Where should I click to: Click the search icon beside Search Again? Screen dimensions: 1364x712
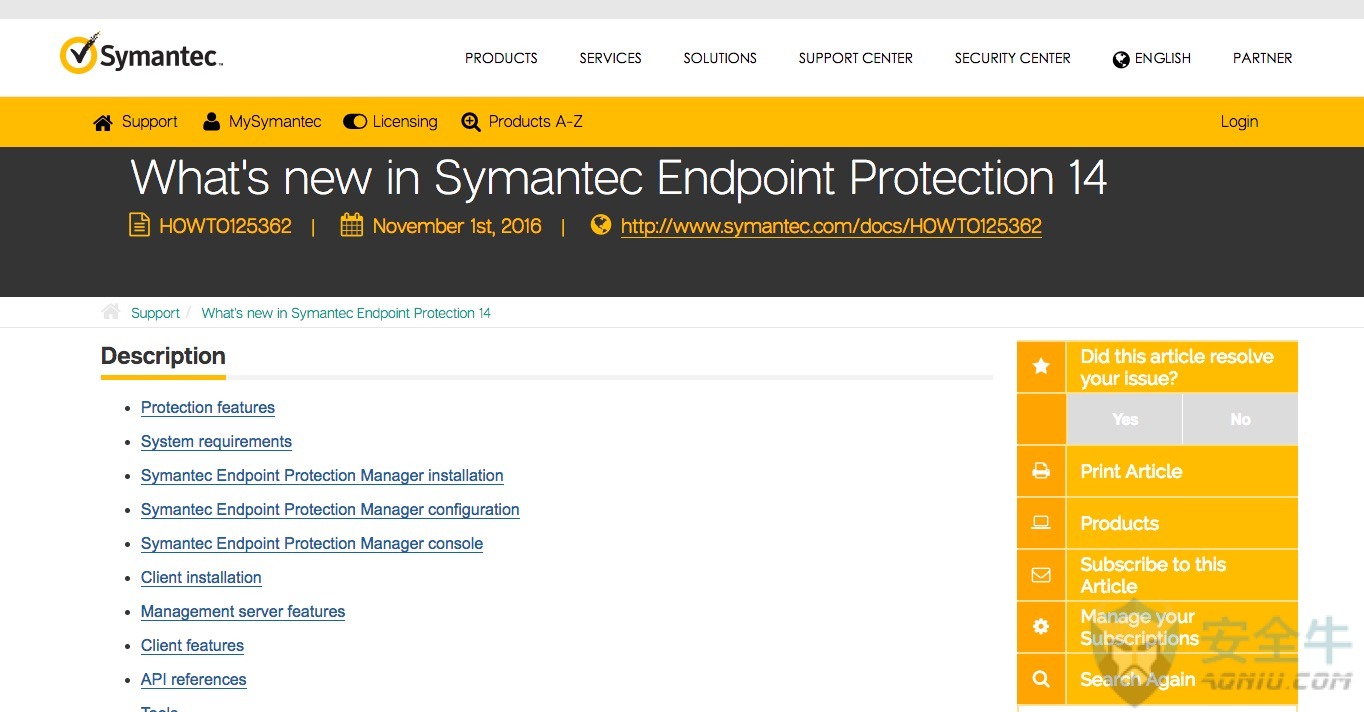pos(1041,679)
